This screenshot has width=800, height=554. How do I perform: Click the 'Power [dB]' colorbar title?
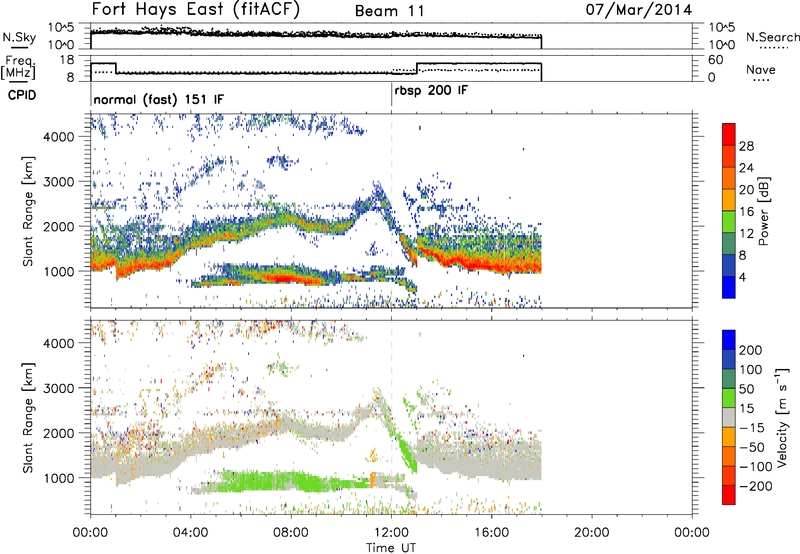(763, 211)
